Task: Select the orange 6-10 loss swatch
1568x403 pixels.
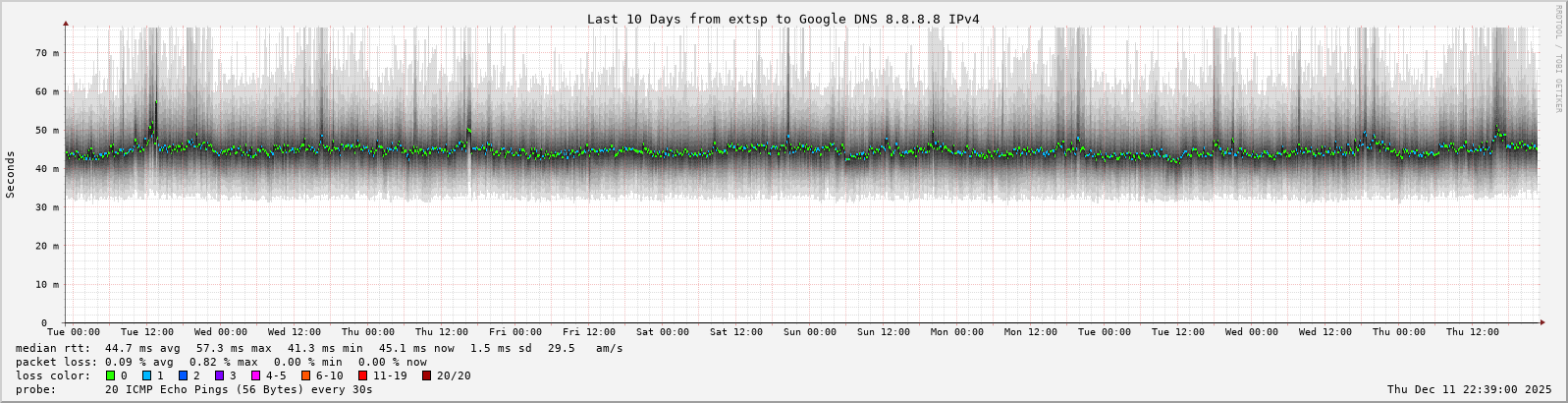Action: [305, 375]
